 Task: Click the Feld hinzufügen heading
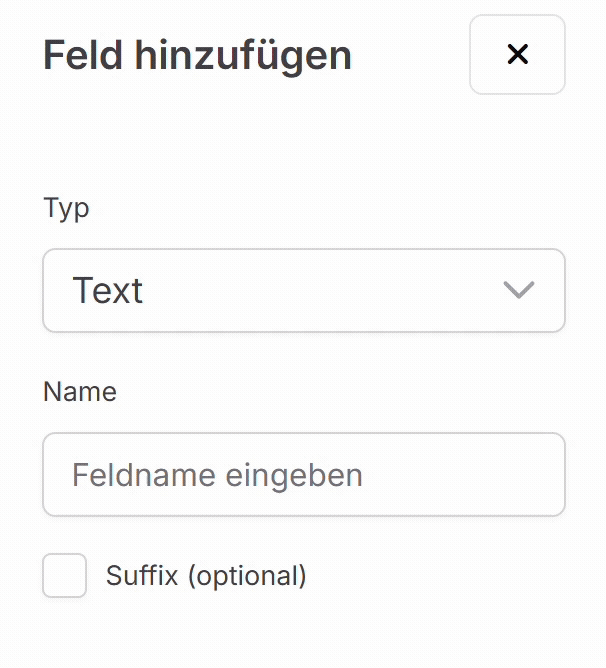click(197, 55)
